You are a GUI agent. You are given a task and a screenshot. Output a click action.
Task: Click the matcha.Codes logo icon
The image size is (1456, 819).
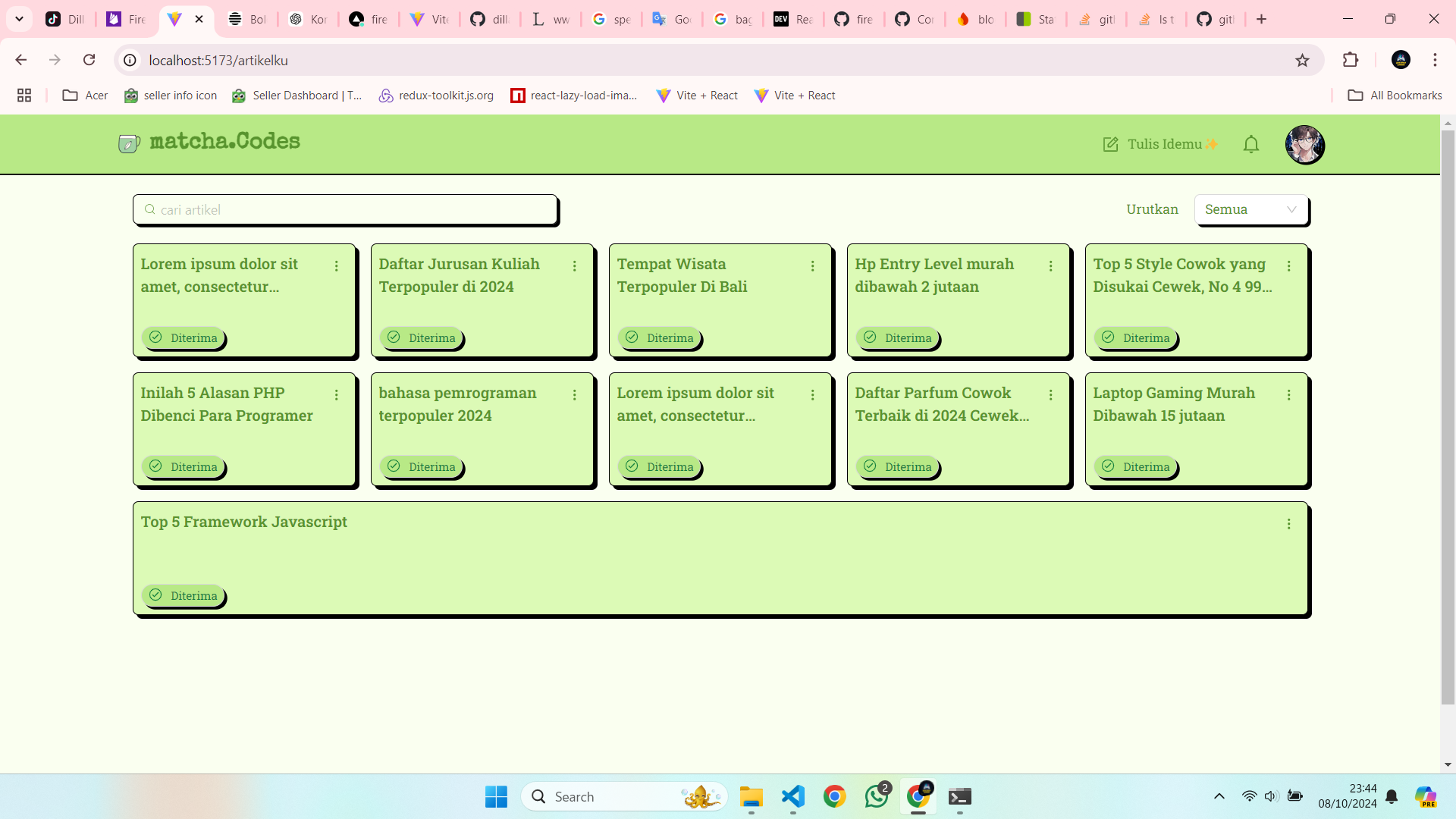point(127,144)
